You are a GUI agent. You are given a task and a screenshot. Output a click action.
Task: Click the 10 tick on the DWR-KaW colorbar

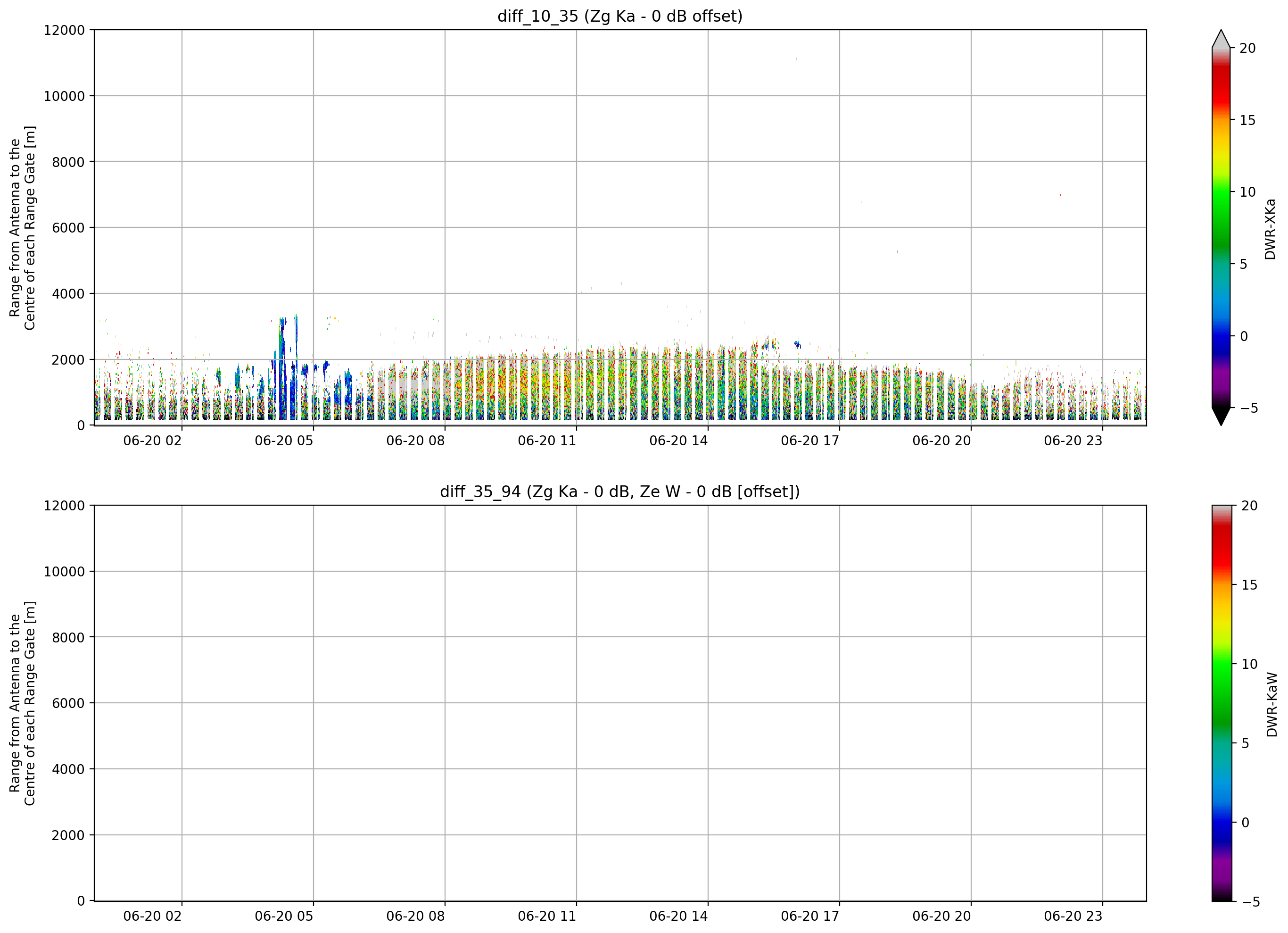pyautogui.click(x=1249, y=664)
